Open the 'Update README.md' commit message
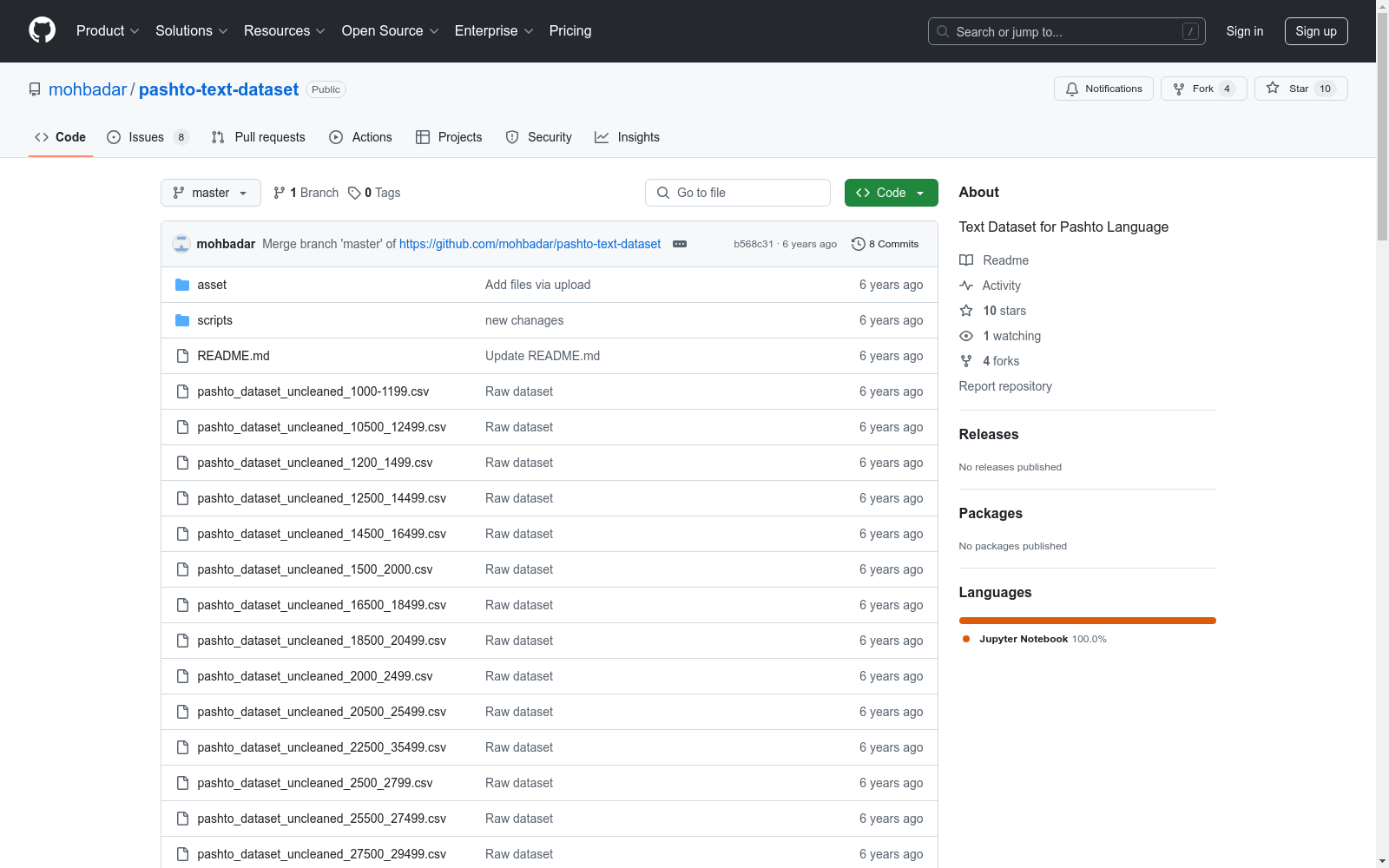1389x868 pixels. point(543,356)
